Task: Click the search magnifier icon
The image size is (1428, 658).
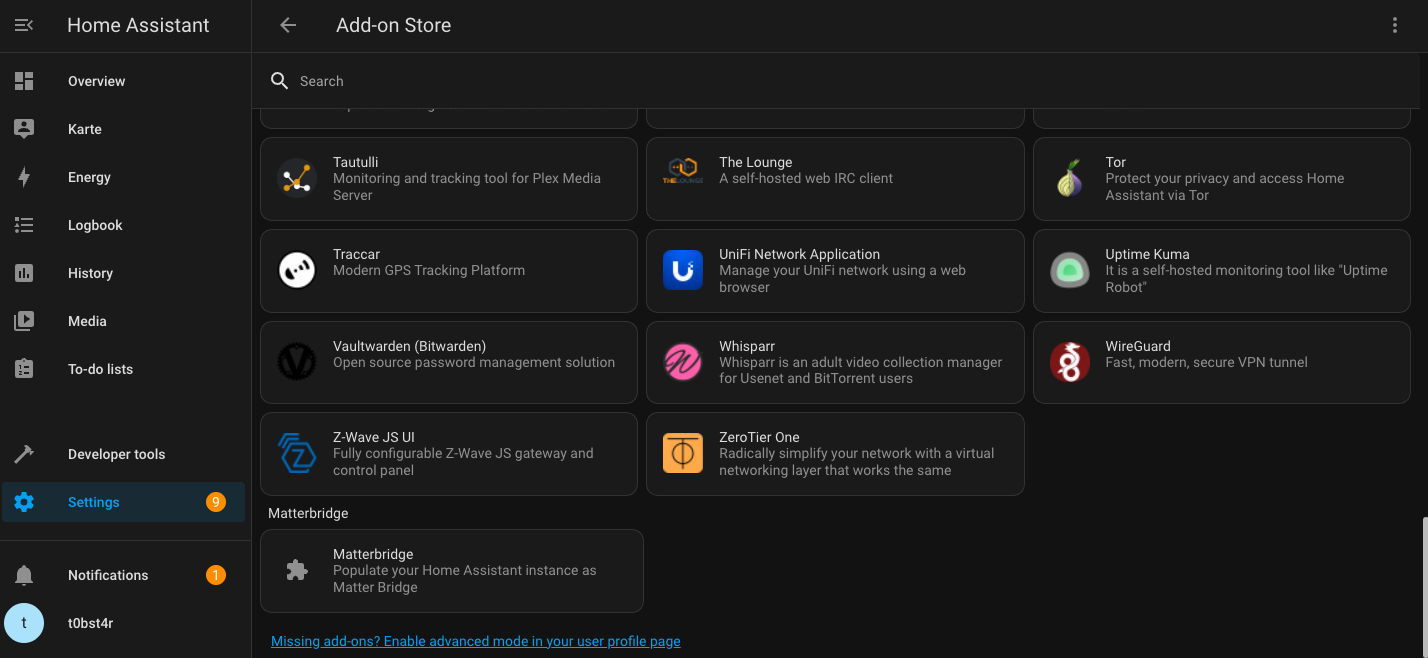Action: click(x=280, y=81)
